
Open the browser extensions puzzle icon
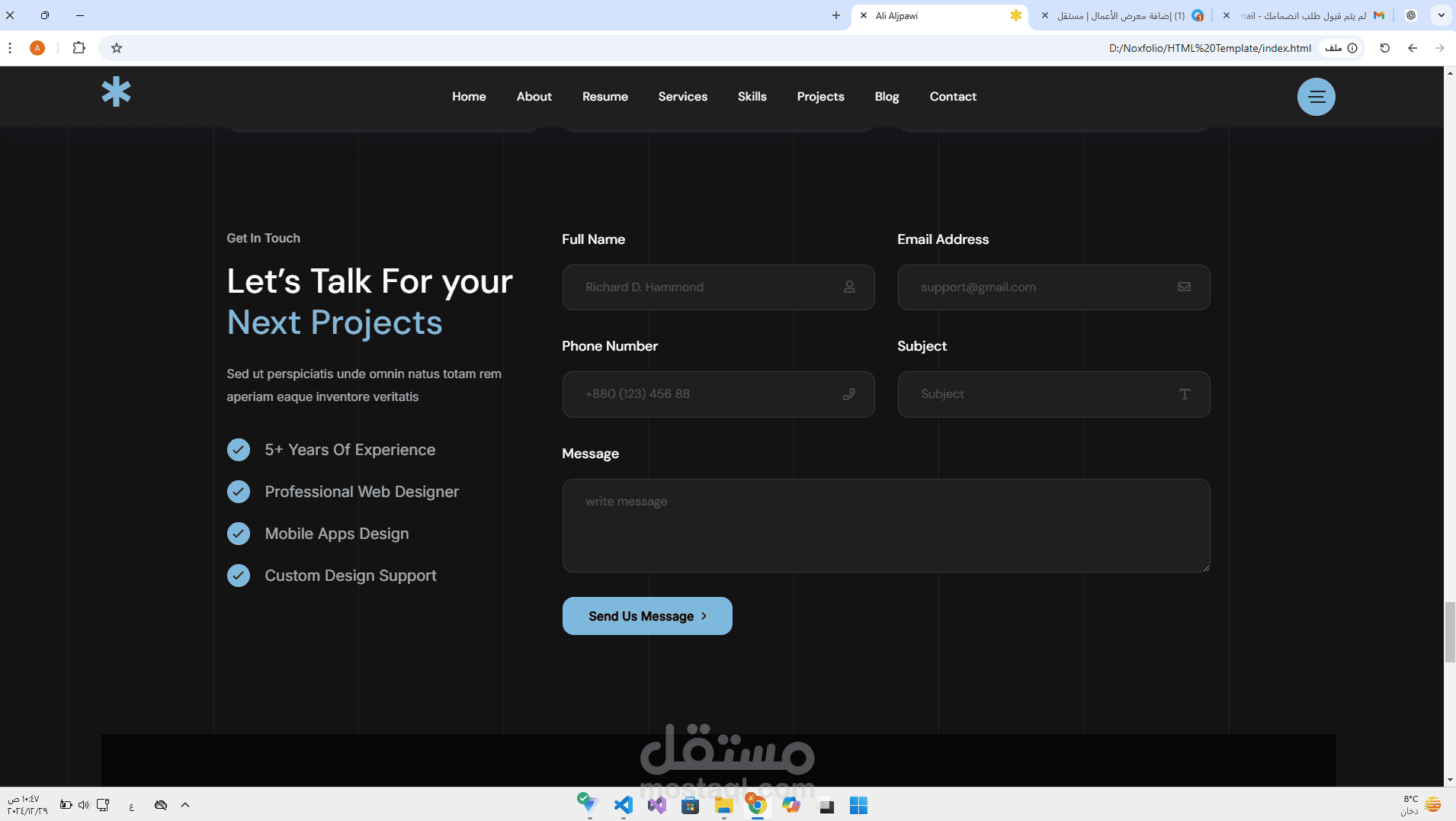point(79,48)
